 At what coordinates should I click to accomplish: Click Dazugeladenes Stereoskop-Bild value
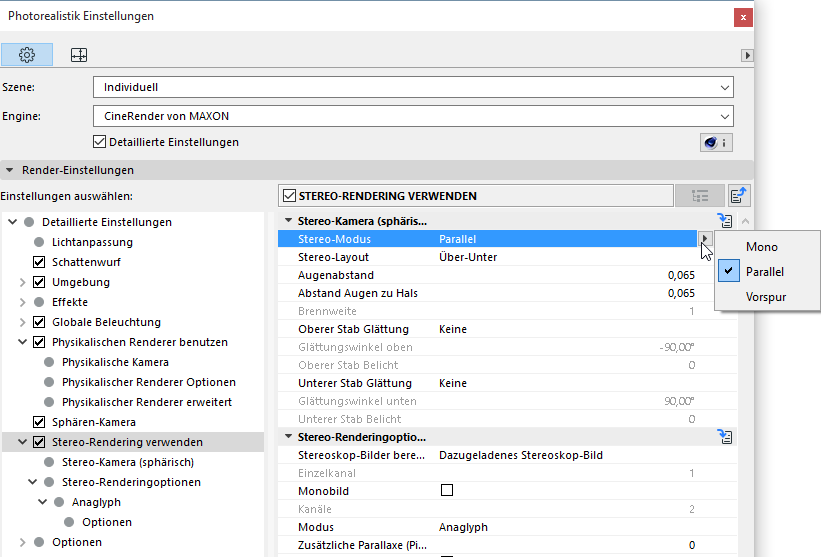coord(521,455)
